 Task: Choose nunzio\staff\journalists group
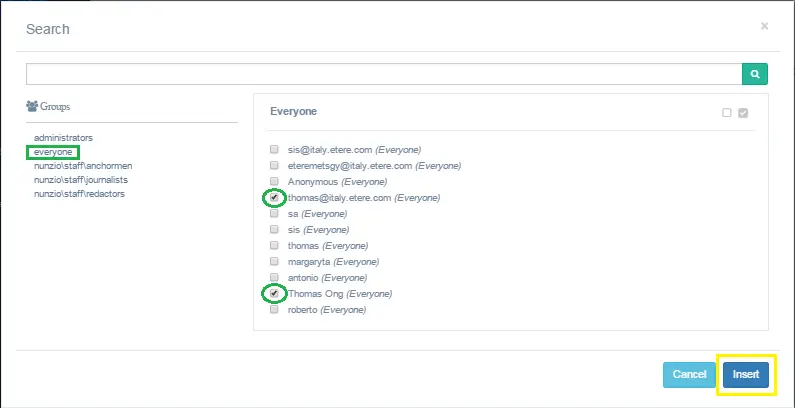81,180
